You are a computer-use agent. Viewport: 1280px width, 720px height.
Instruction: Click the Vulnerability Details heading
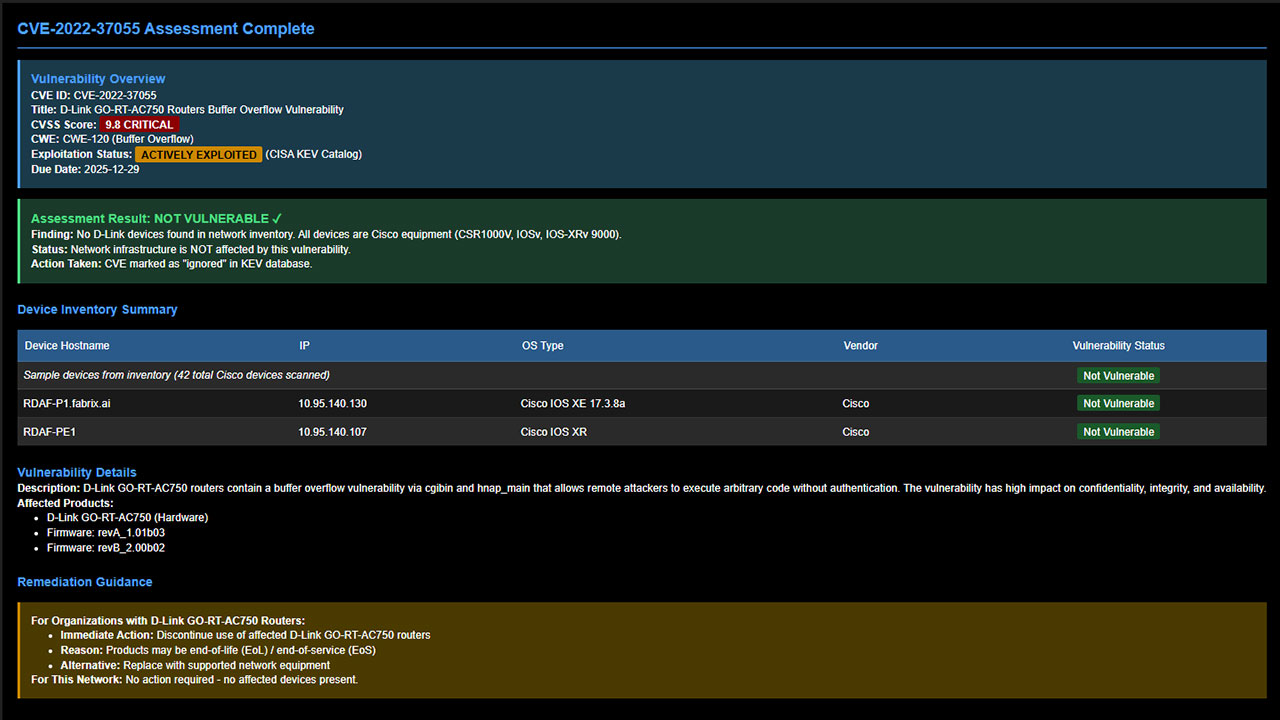(x=77, y=472)
